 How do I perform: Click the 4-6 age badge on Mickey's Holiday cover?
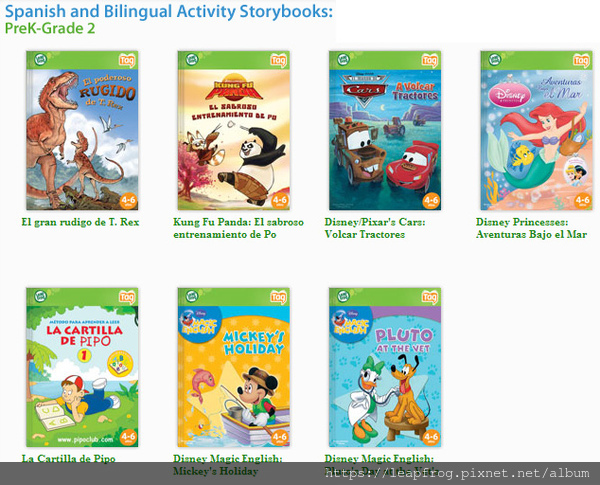(279, 438)
